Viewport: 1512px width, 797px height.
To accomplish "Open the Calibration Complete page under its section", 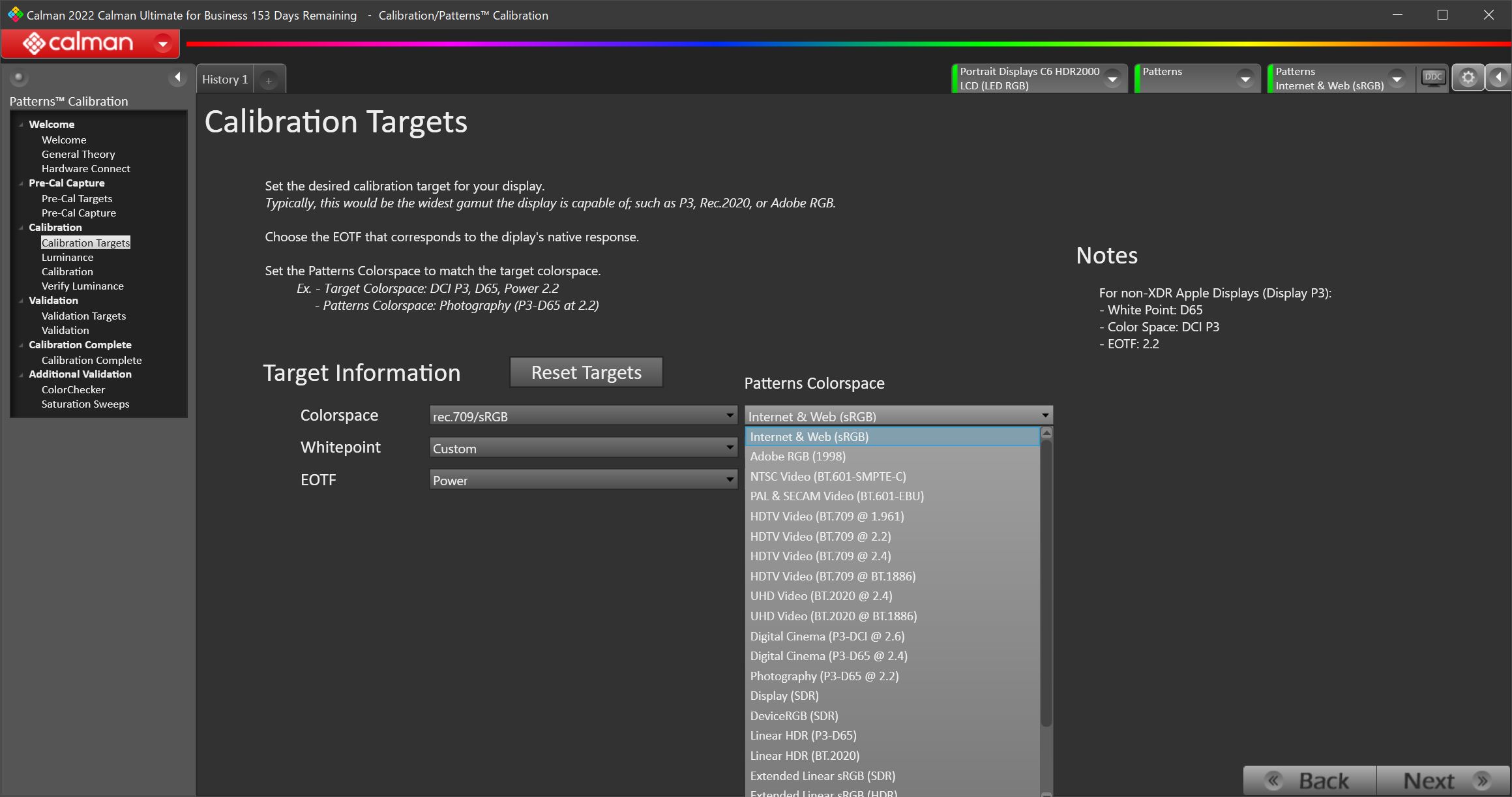I will (91, 360).
